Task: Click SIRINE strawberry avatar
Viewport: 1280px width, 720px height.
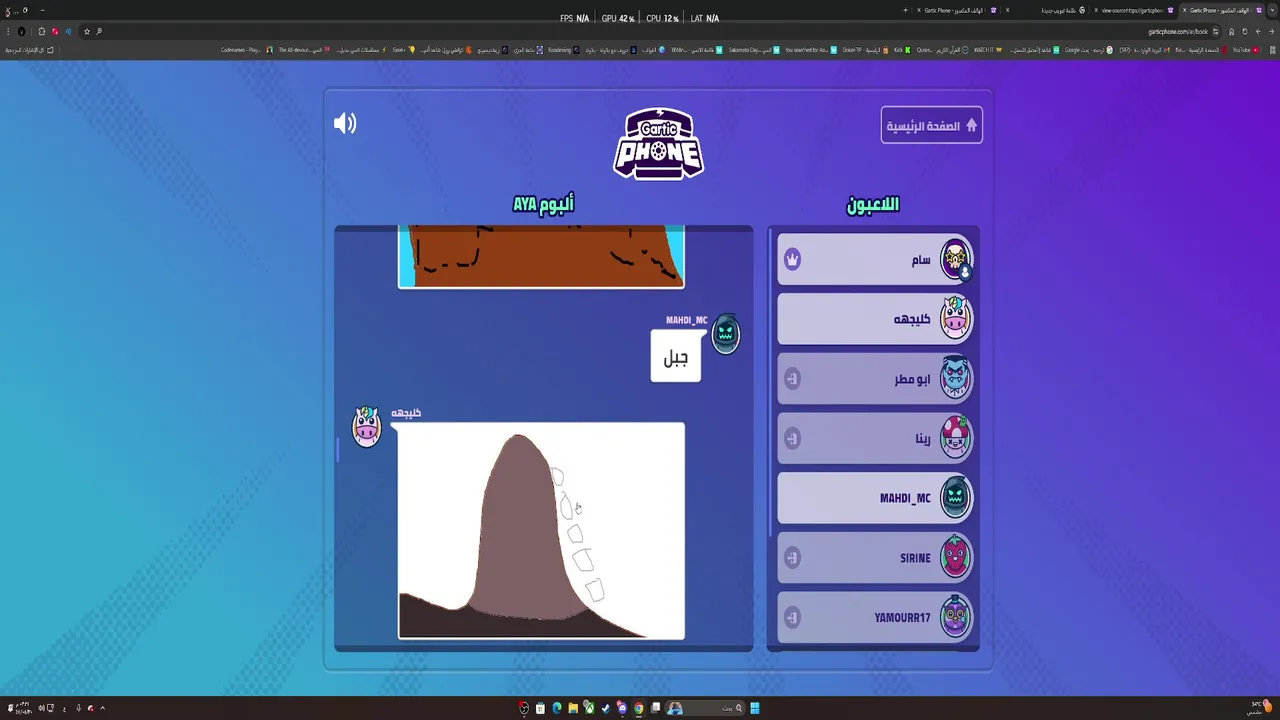Action: pyautogui.click(x=955, y=557)
